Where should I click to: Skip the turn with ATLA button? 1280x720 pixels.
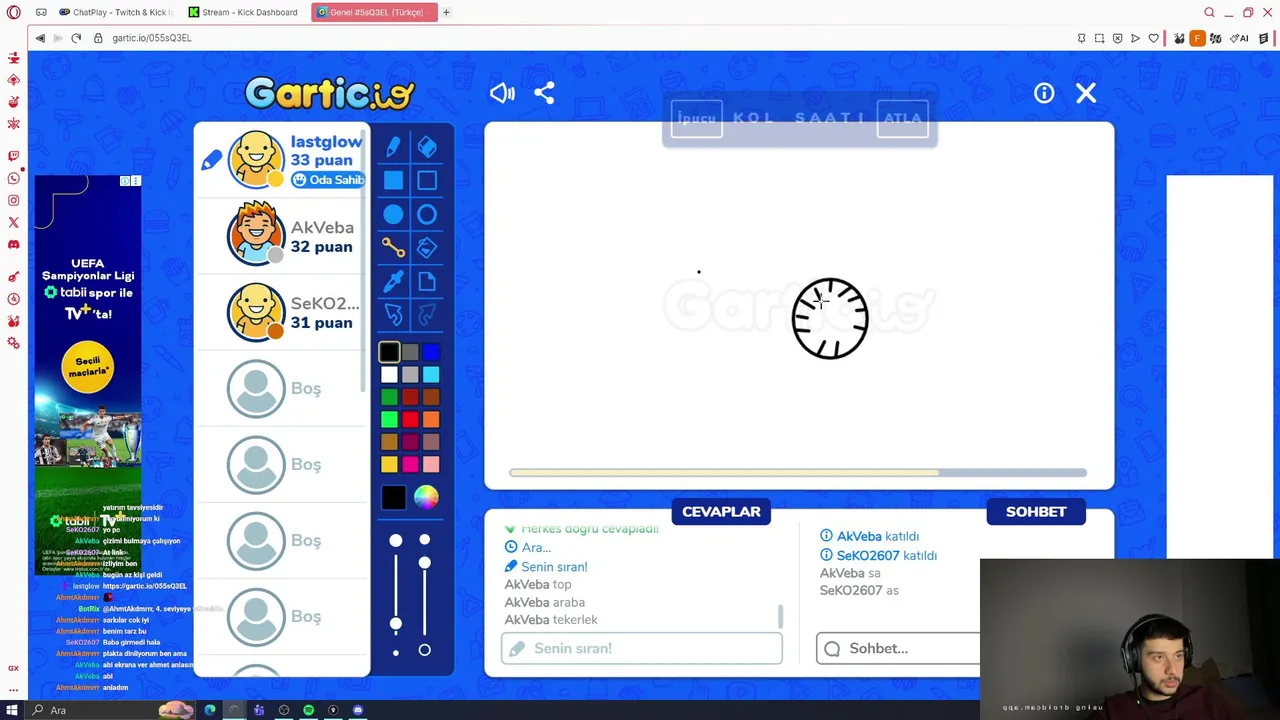[x=902, y=118]
